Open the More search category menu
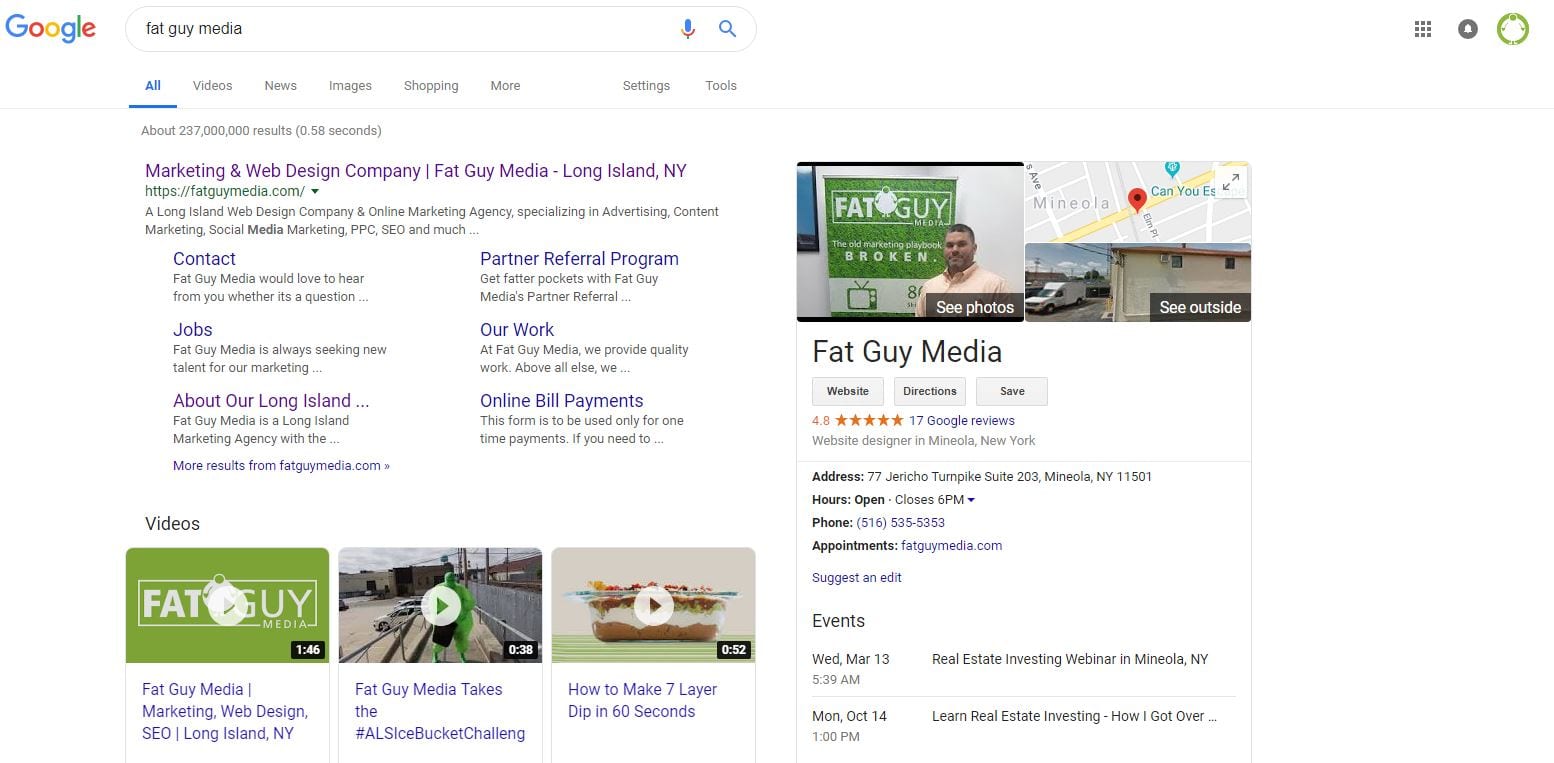Image resolution: width=1554 pixels, height=763 pixels. tap(505, 86)
